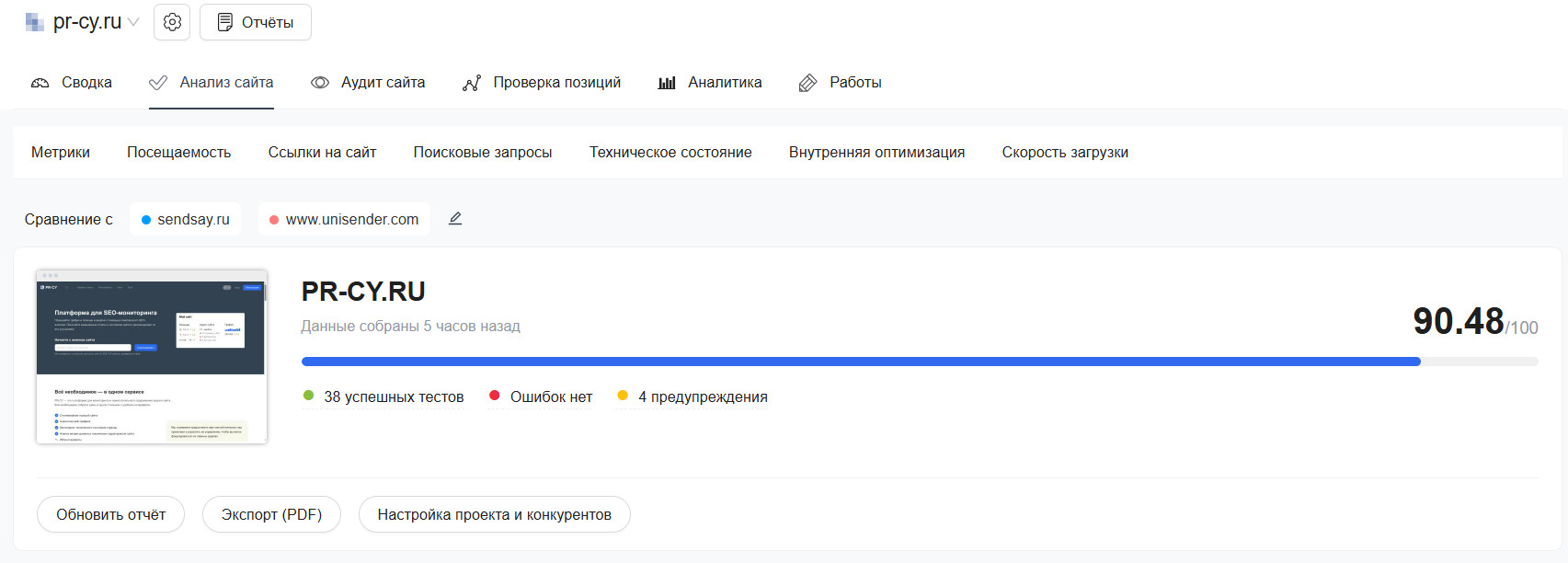Click the Аудит сайта eye icon
Image resolution: width=1568 pixels, height=563 pixels.
click(320, 83)
